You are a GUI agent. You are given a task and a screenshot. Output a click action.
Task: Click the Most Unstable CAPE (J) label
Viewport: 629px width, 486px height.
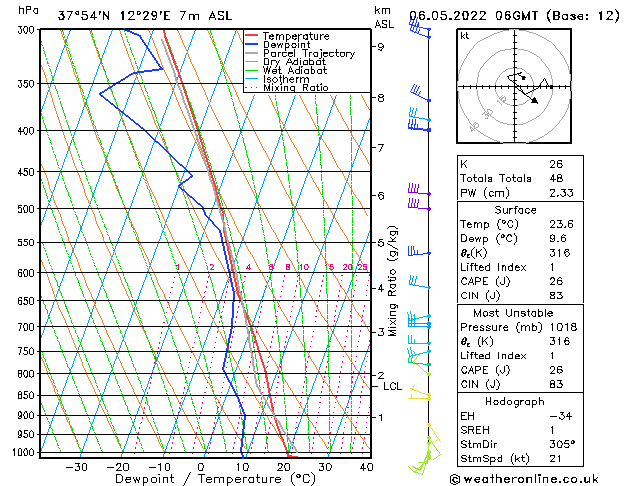click(x=485, y=370)
